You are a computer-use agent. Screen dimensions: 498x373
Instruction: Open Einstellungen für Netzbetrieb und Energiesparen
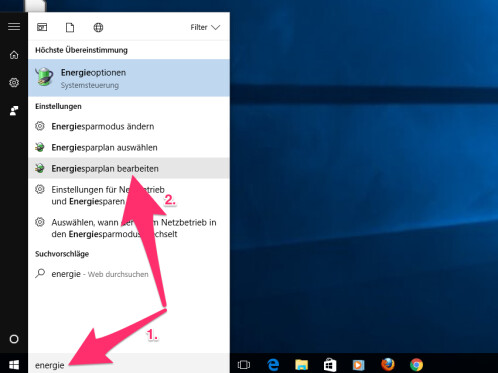(x=129, y=195)
